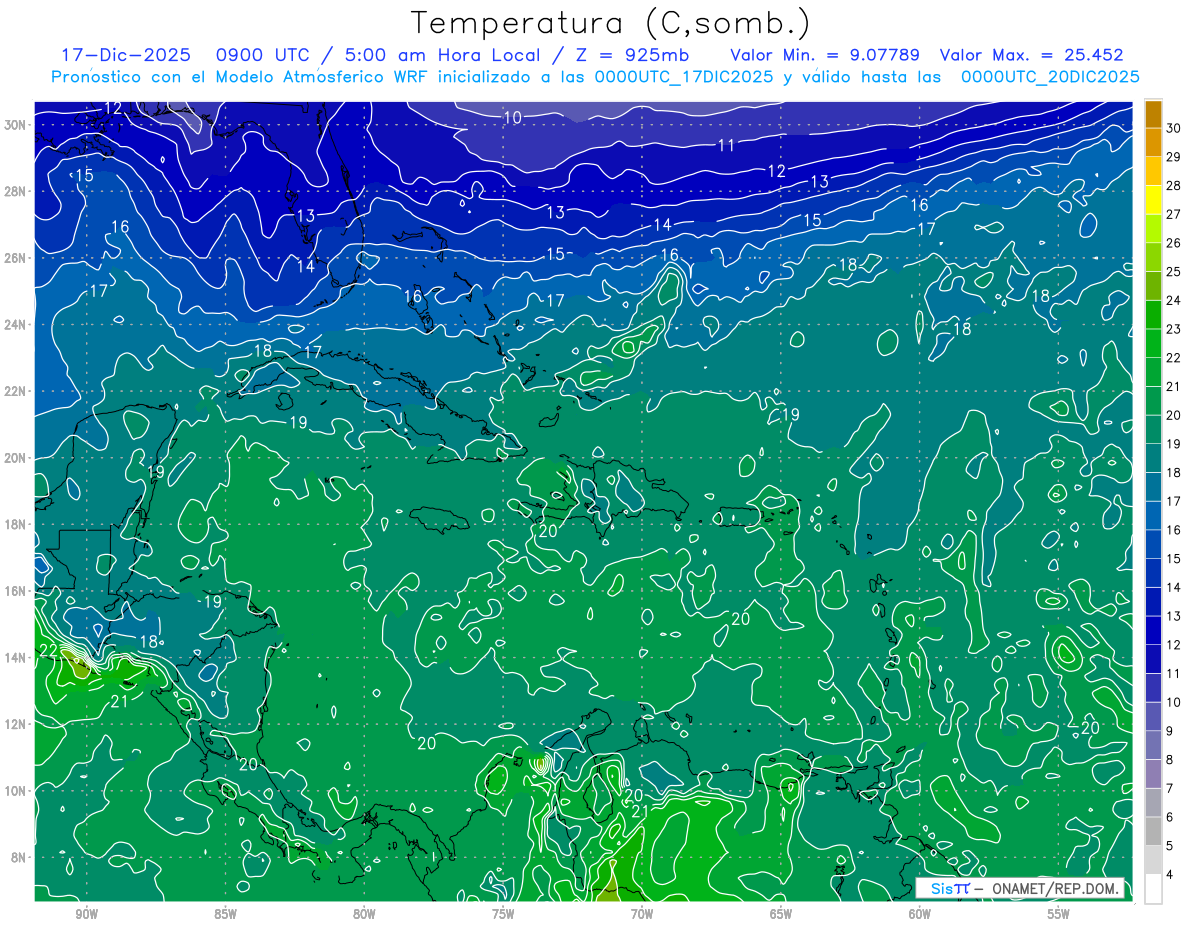The height and width of the screenshot is (927, 1200).
Task: Click the 'Temperatura (C,somb.)' chart title
Action: pyautogui.click(x=610, y=23)
